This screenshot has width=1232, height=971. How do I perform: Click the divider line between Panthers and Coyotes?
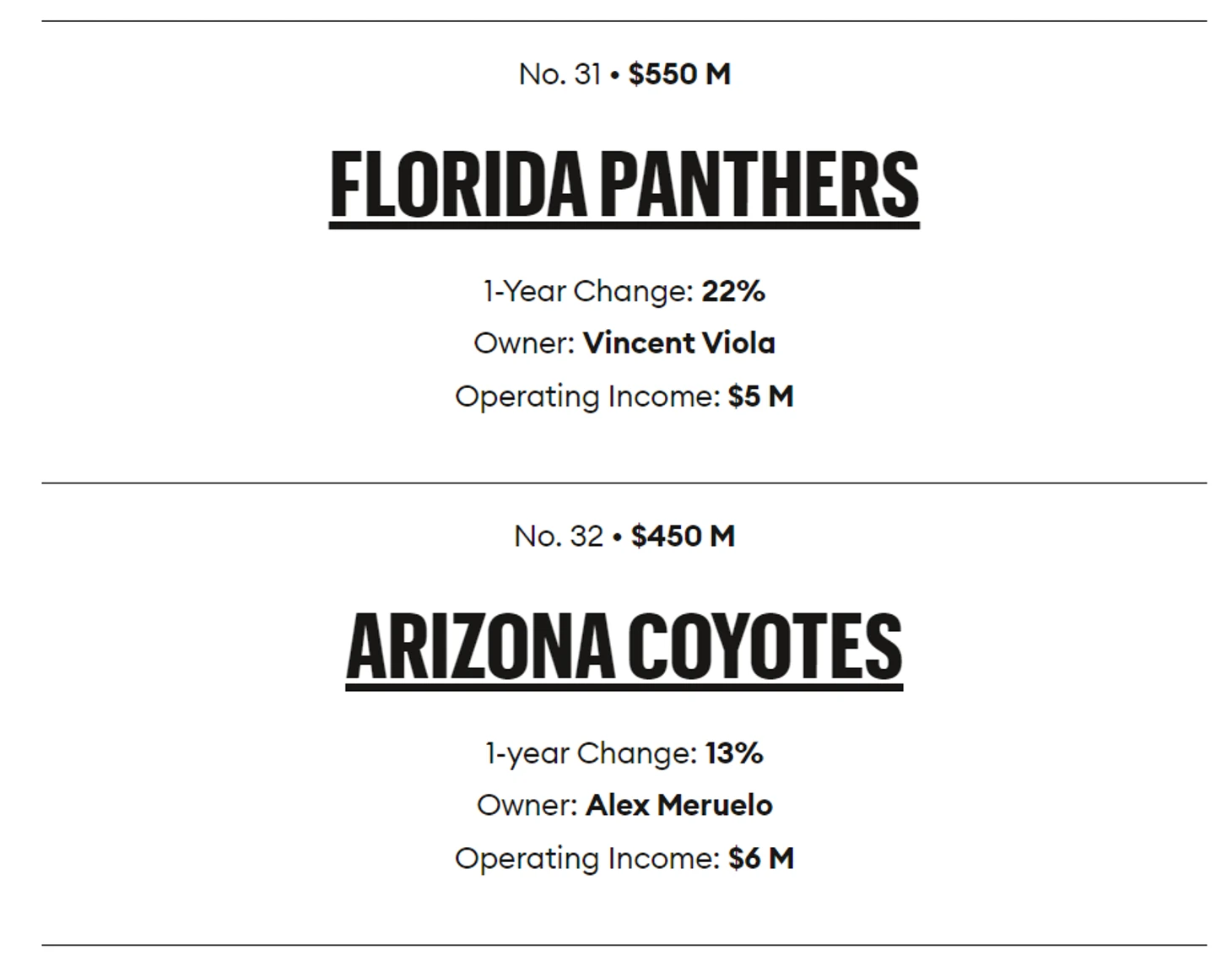point(624,483)
